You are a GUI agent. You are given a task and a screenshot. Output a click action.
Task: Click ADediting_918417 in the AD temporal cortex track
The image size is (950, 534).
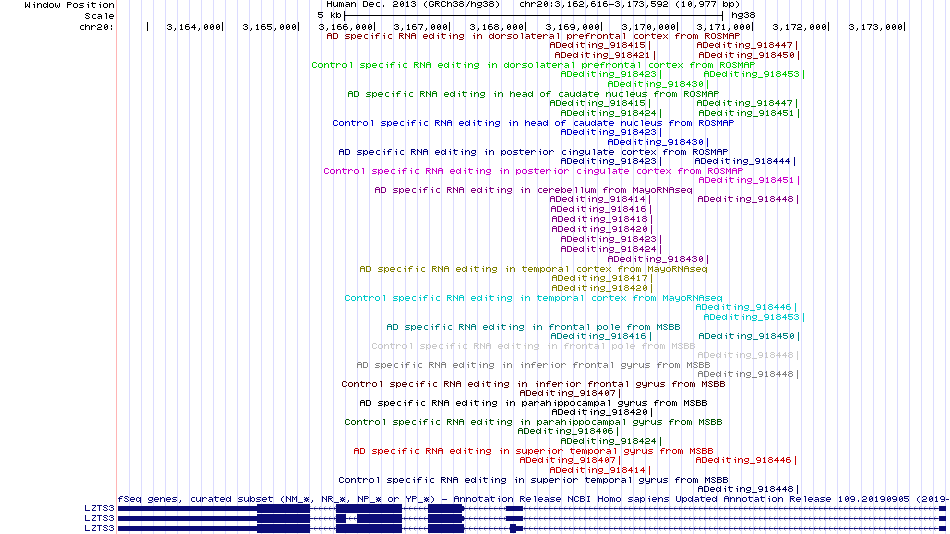[601, 278]
